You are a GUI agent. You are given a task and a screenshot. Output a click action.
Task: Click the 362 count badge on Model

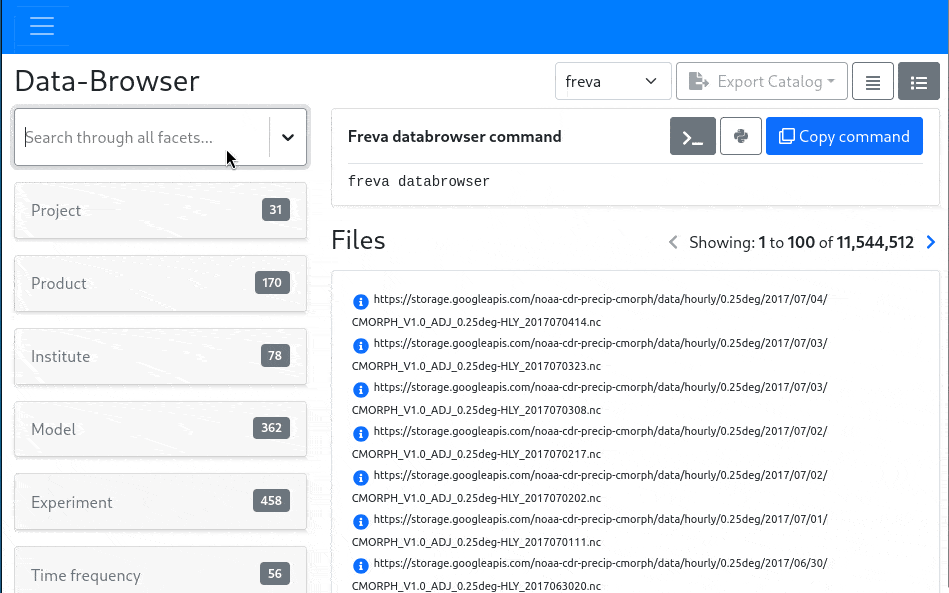pyautogui.click(x=271, y=428)
